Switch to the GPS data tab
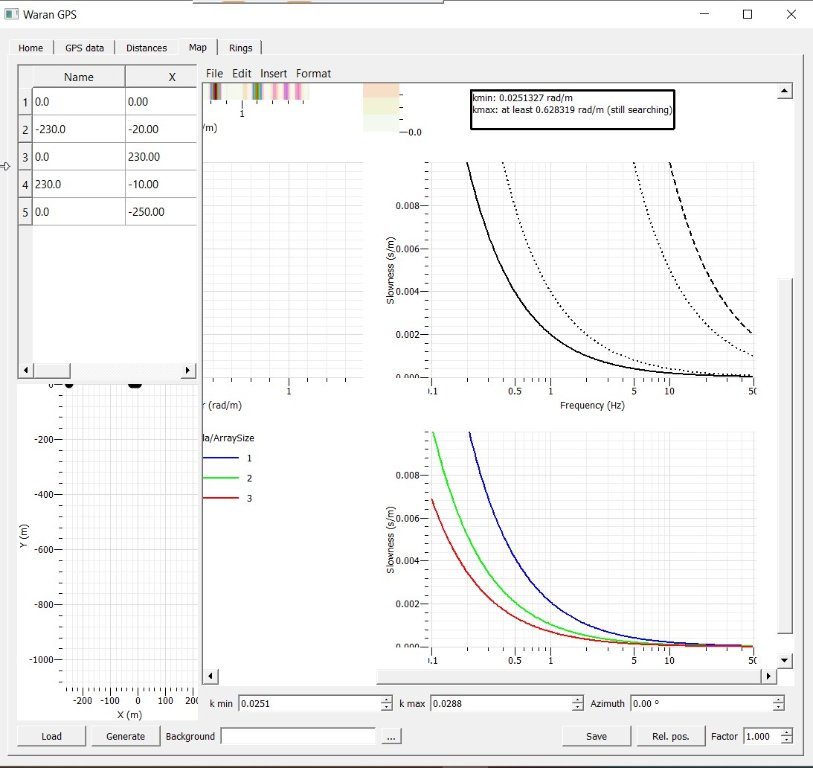The width and height of the screenshot is (813, 768). coord(85,48)
